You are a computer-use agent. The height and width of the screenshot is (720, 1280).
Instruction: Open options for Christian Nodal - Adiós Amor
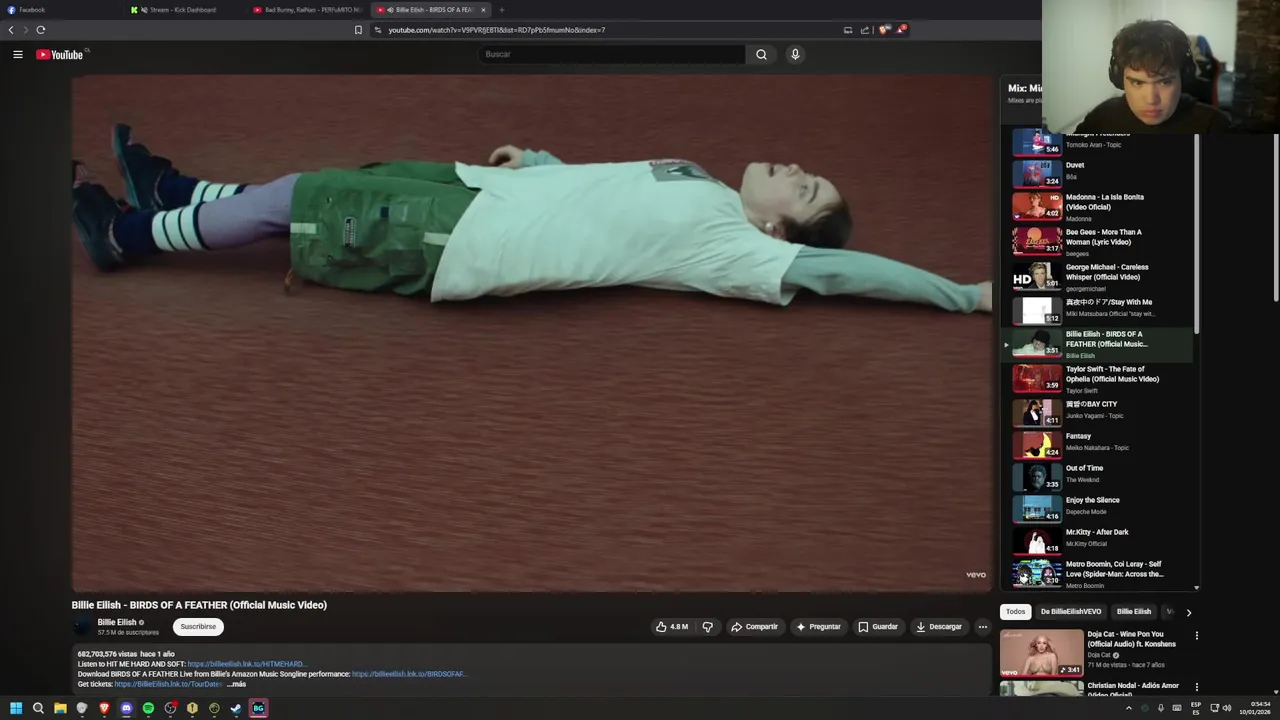(1196, 687)
